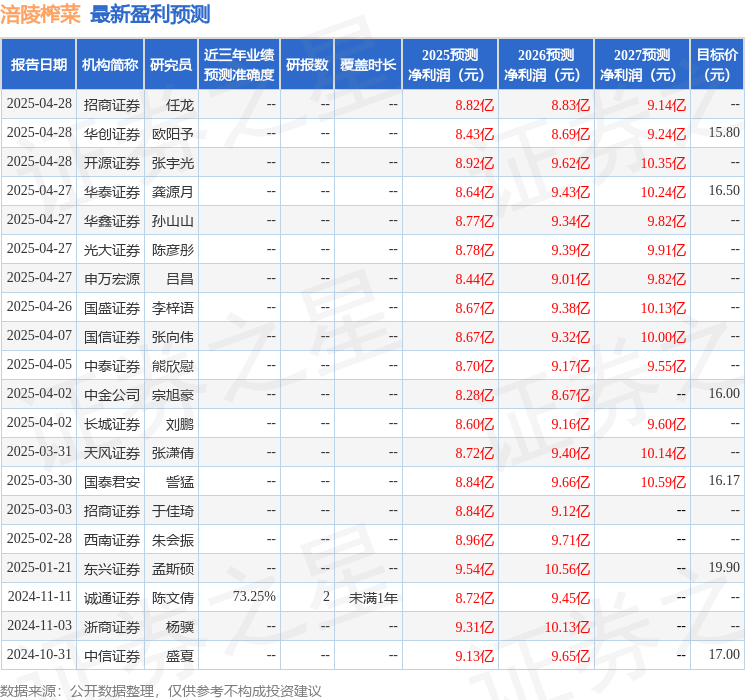Click analyst name 任龙
745x700 pixels.
click(x=180, y=105)
